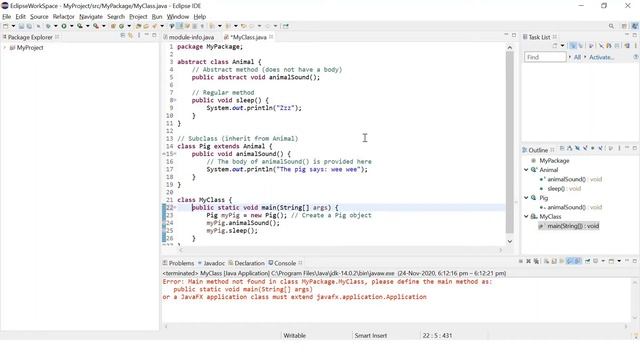Collapse the MyClass node in Outline
640x360 pixels.
click(x=526, y=217)
